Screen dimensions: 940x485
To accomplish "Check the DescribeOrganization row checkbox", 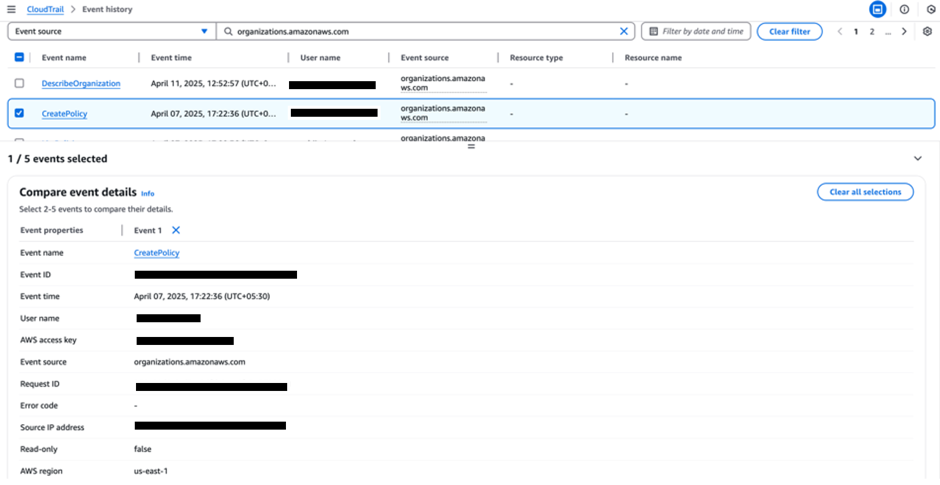I will (19, 83).
